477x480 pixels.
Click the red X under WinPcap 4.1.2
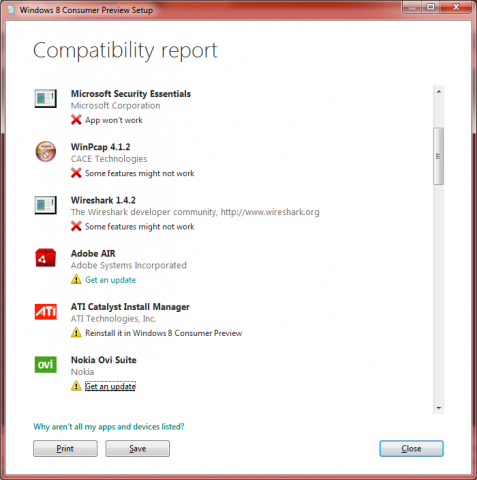pyautogui.click(x=76, y=173)
